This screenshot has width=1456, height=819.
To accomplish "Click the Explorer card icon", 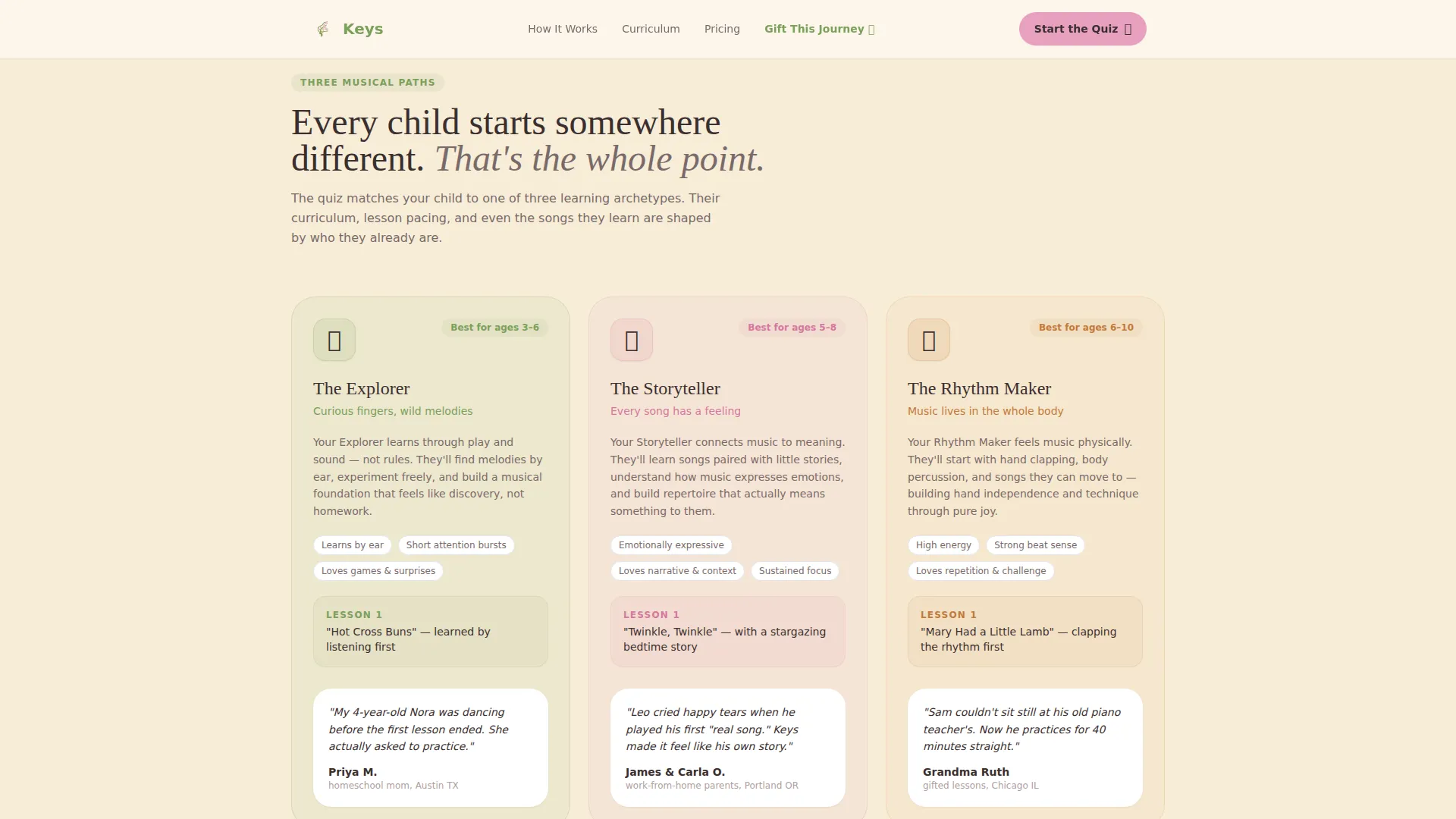I will tap(334, 340).
